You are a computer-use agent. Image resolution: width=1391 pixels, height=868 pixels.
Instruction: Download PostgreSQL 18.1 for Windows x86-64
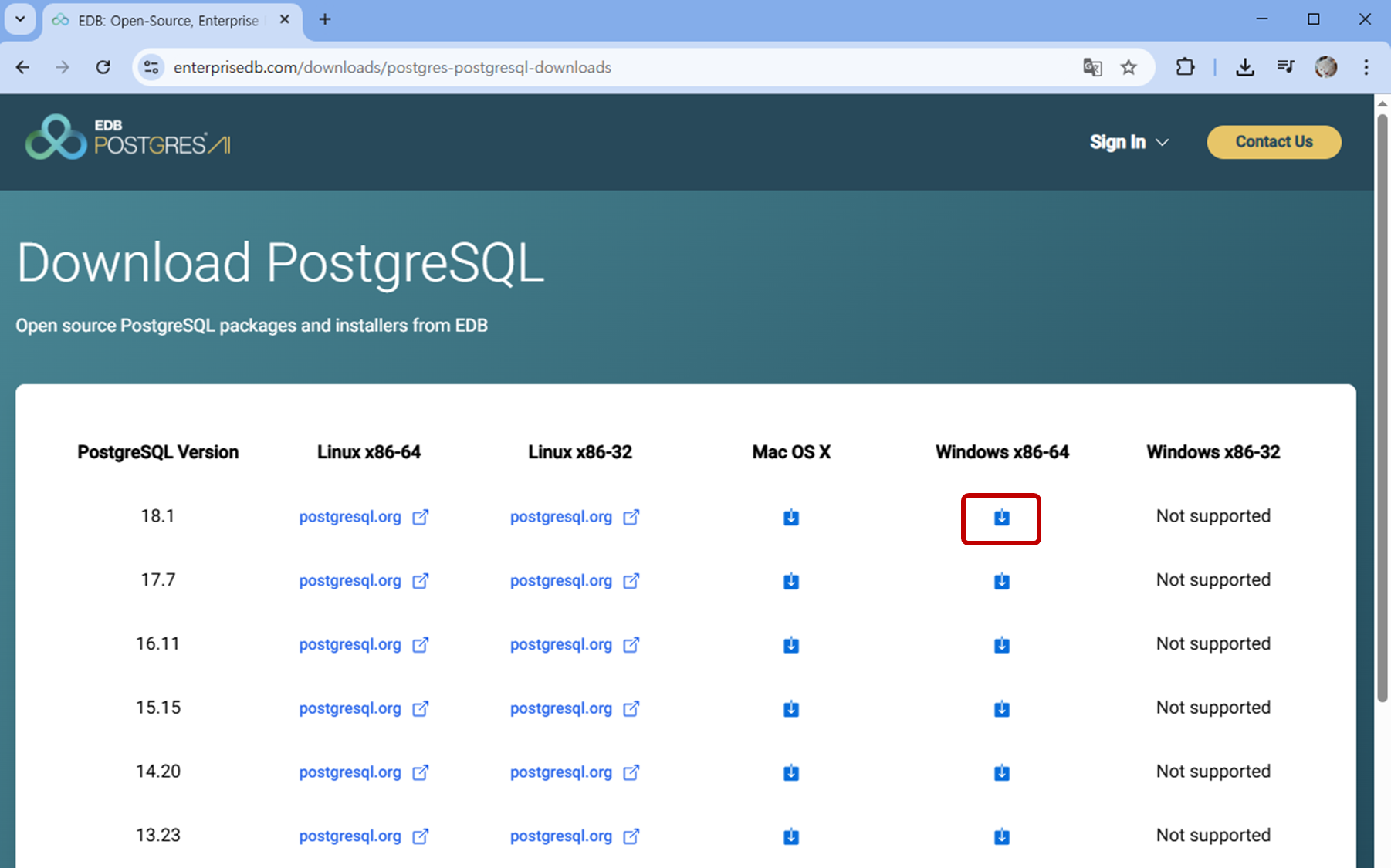1001,518
